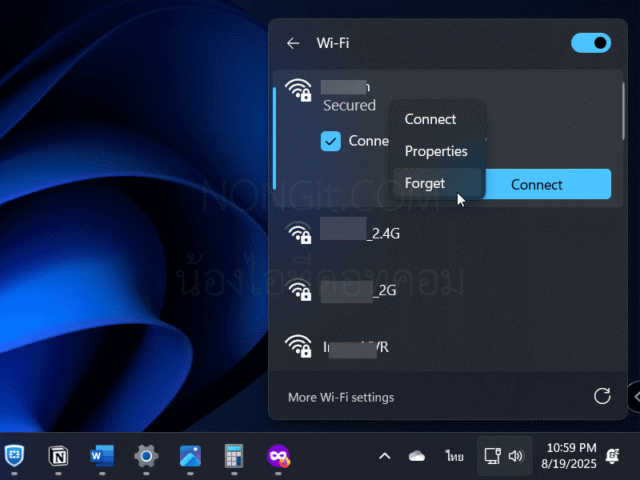Open Settings gear from the taskbar
640x480 pixels.
pyautogui.click(x=146, y=456)
